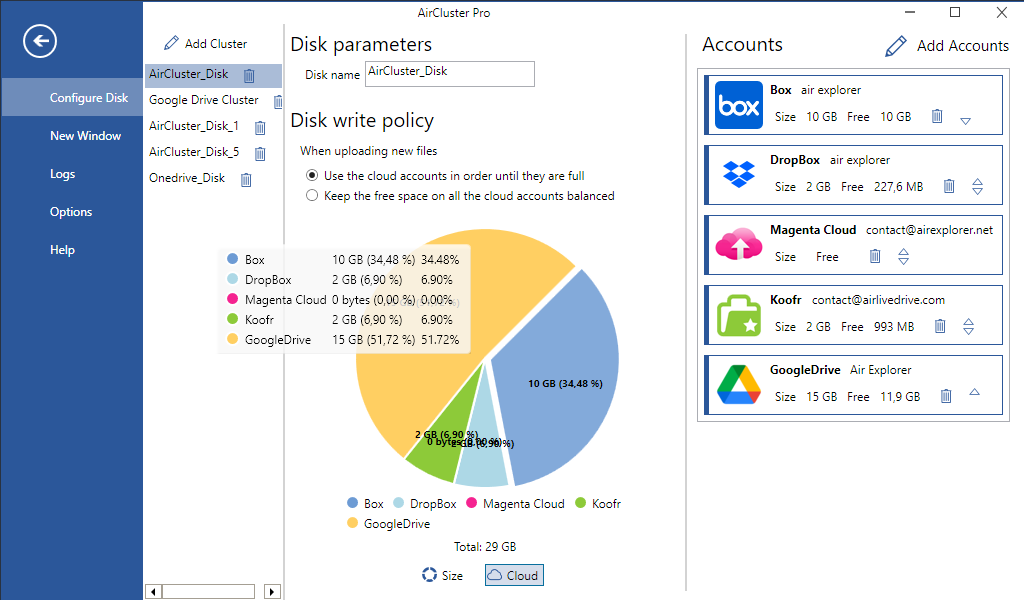The height and width of the screenshot is (600, 1024).
Task: Go back using the circled arrow icon
Action: click(x=40, y=41)
